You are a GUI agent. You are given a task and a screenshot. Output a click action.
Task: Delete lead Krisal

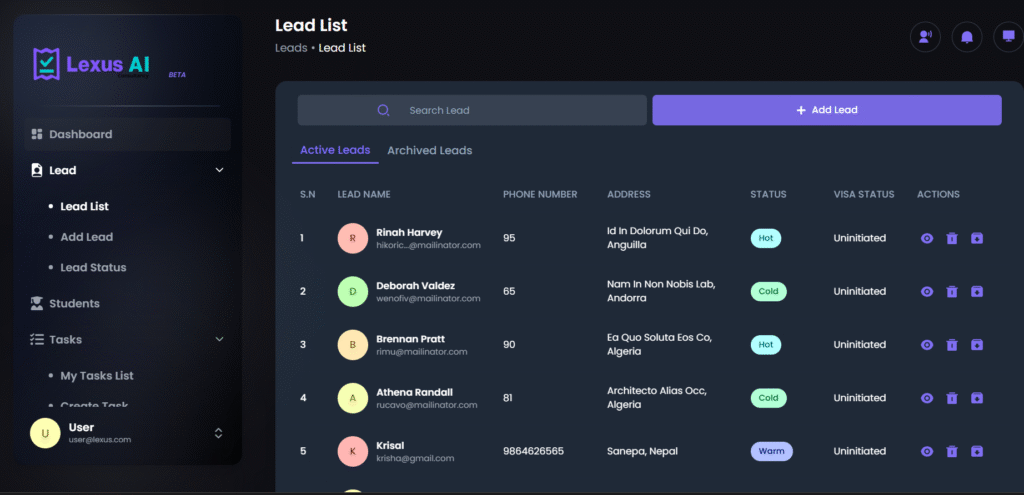coord(952,451)
